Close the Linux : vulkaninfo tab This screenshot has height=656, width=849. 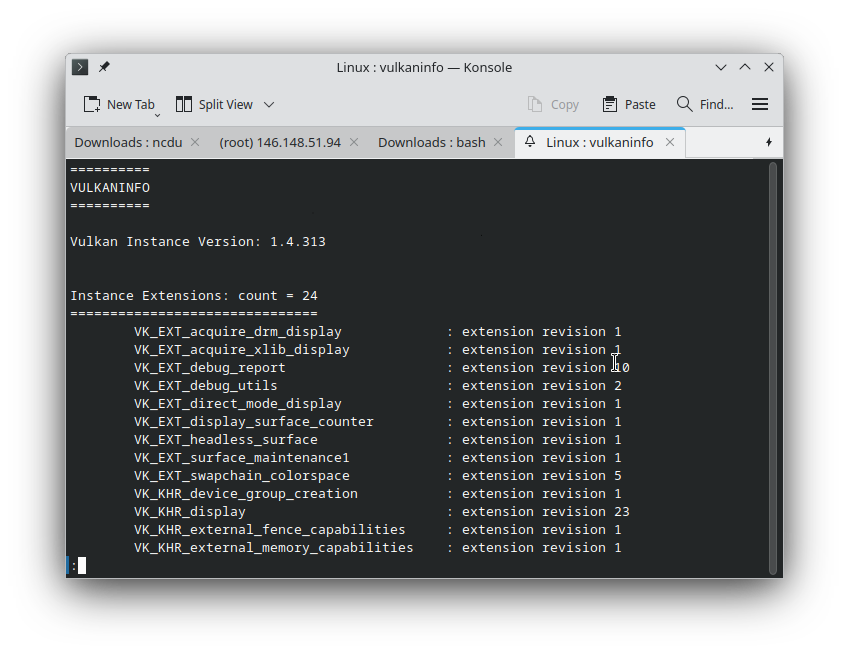[x=670, y=142]
